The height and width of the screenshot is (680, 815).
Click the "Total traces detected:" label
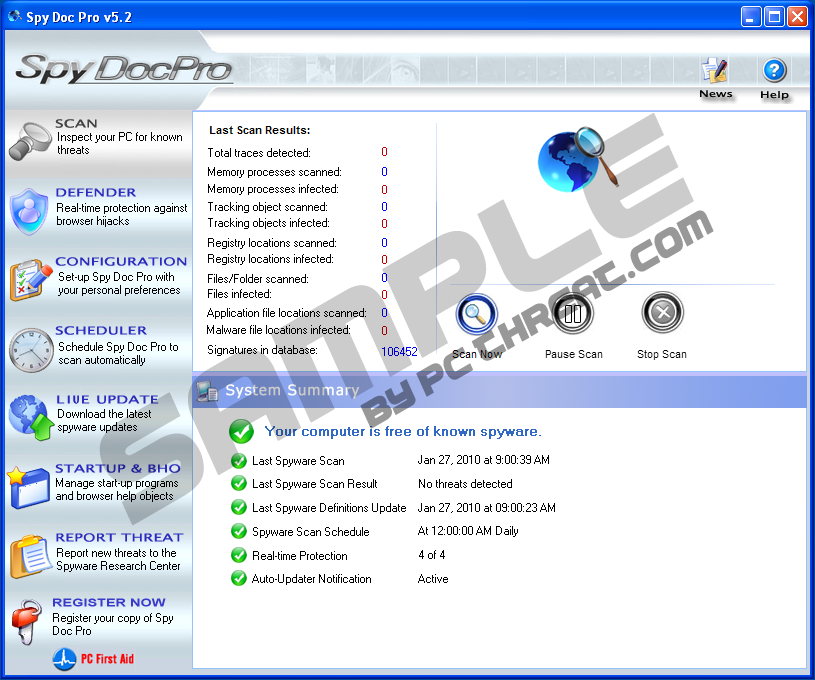(259, 153)
